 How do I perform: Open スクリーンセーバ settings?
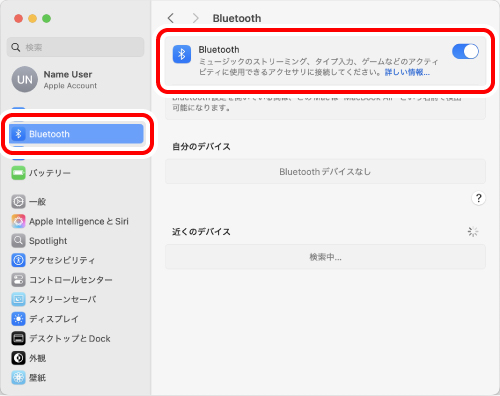point(76,299)
